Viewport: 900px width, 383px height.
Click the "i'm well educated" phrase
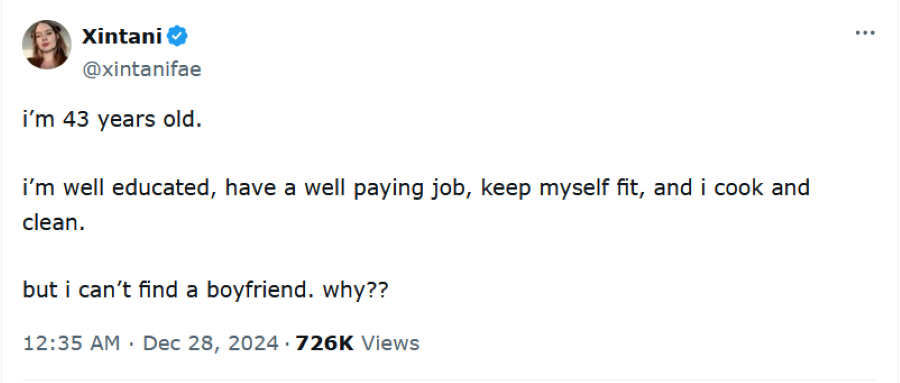119,188
